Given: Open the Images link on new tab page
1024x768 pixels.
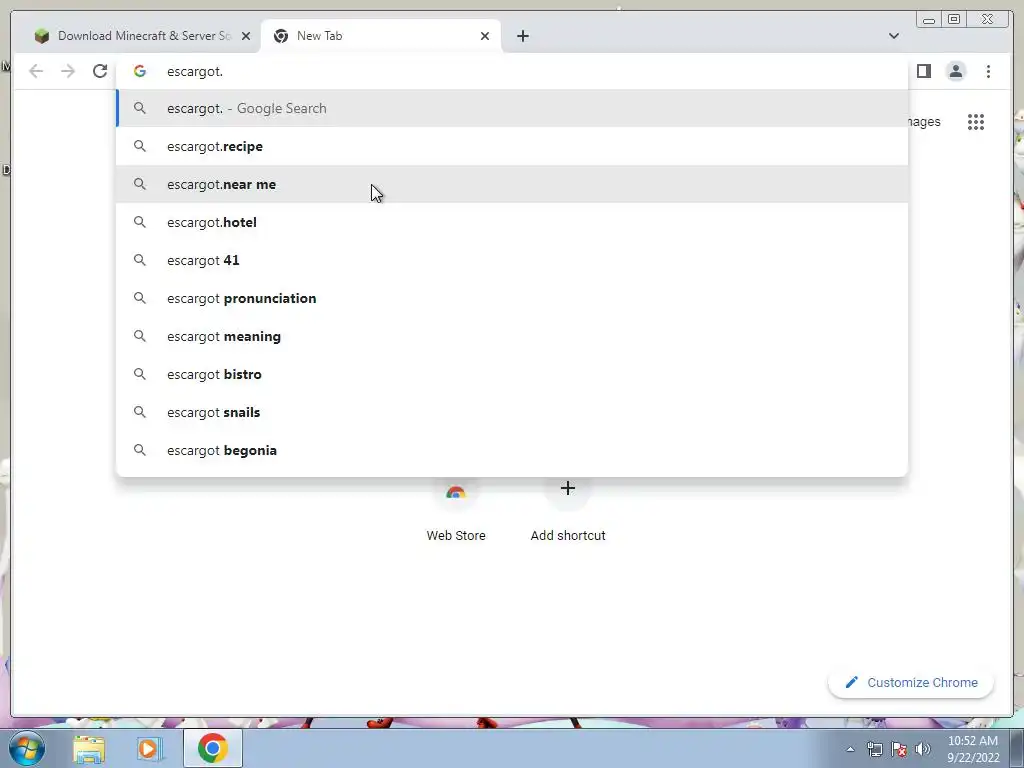Looking at the screenshot, I should click(924, 121).
